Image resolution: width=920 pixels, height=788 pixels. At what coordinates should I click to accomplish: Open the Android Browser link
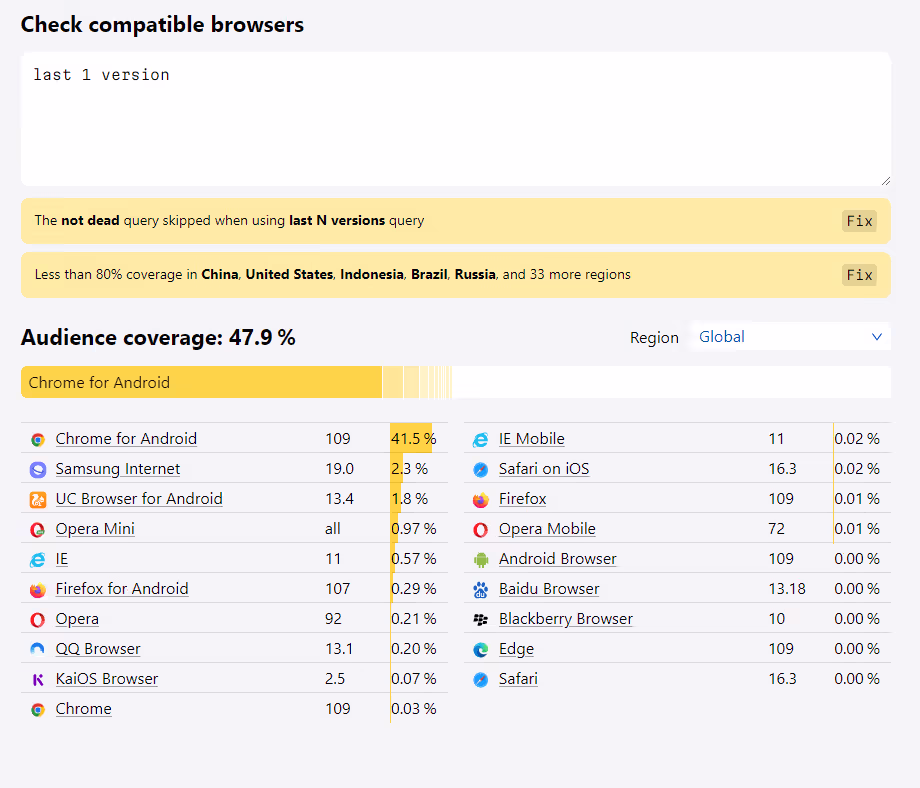[x=557, y=559]
